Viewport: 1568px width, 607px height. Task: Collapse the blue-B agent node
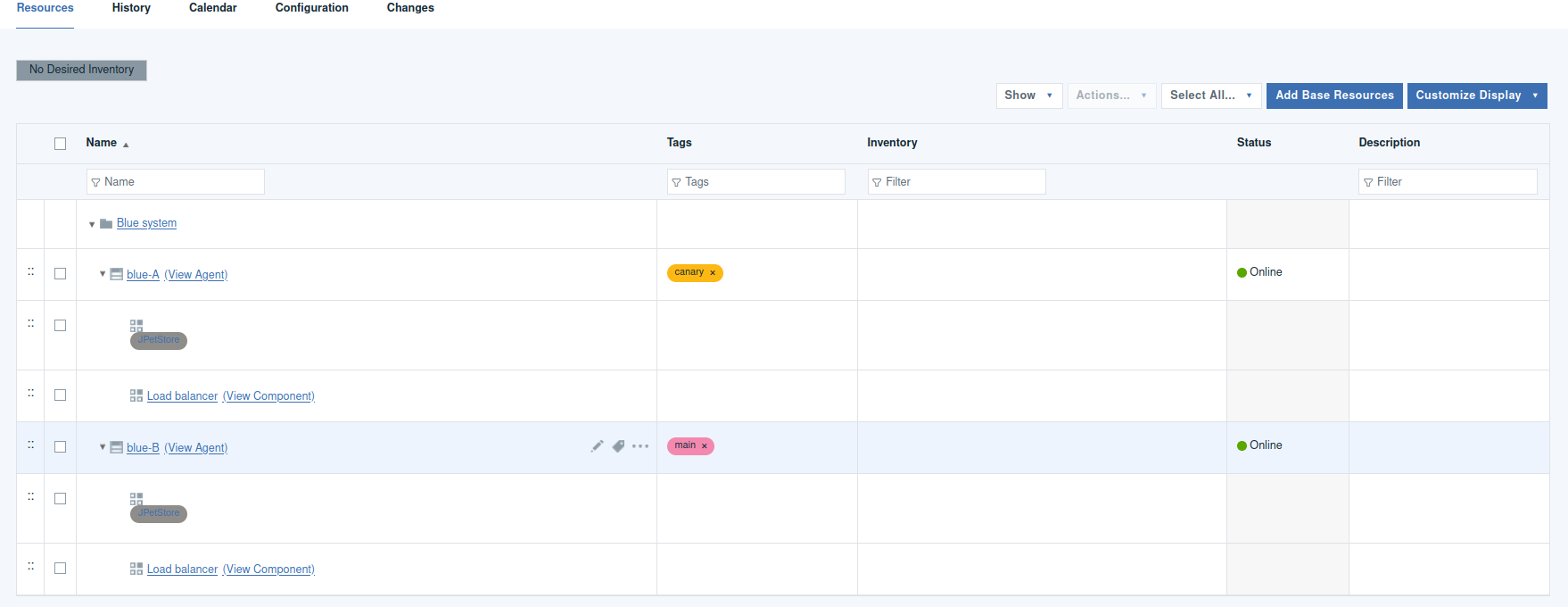tap(103, 447)
